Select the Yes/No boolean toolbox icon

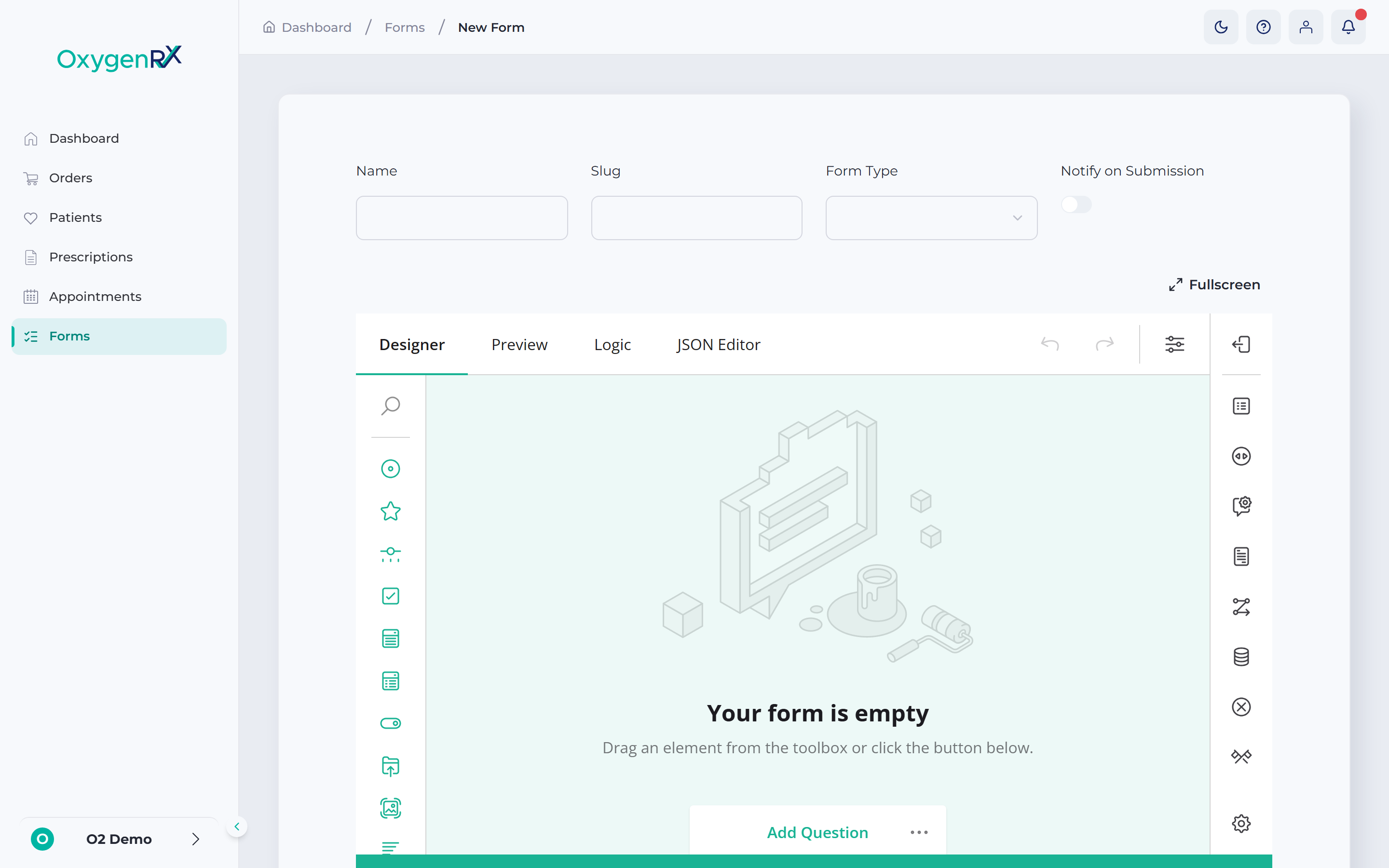coord(390,723)
